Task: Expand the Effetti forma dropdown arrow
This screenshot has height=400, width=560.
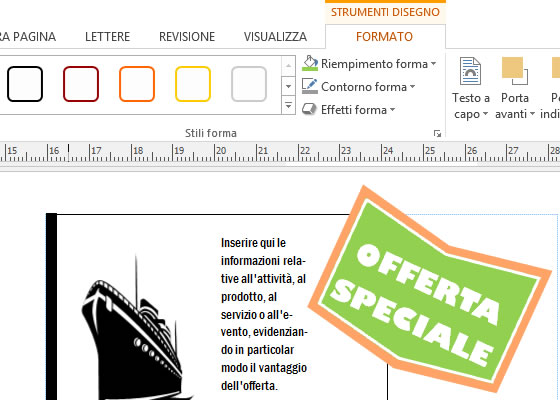Action: point(392,110)
